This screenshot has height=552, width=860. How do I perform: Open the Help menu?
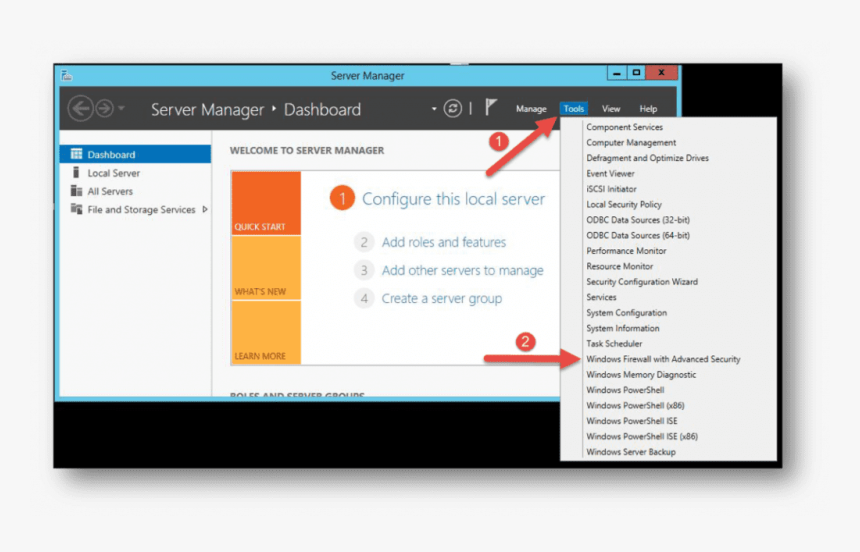click(648, 109)
